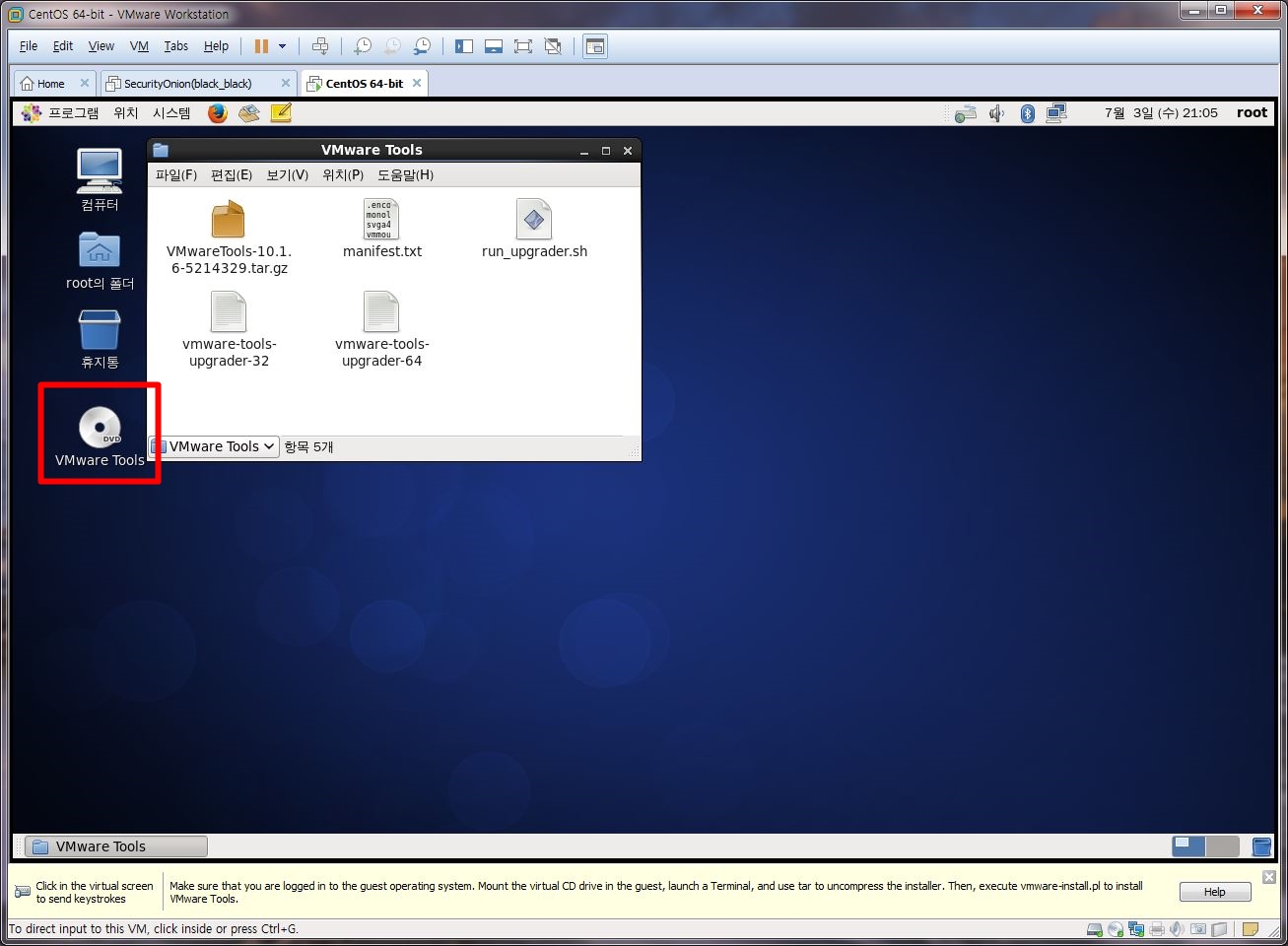Open the notes applet in panel
The height and width of the screenshot is (946, 1288).
coord(281,113)
